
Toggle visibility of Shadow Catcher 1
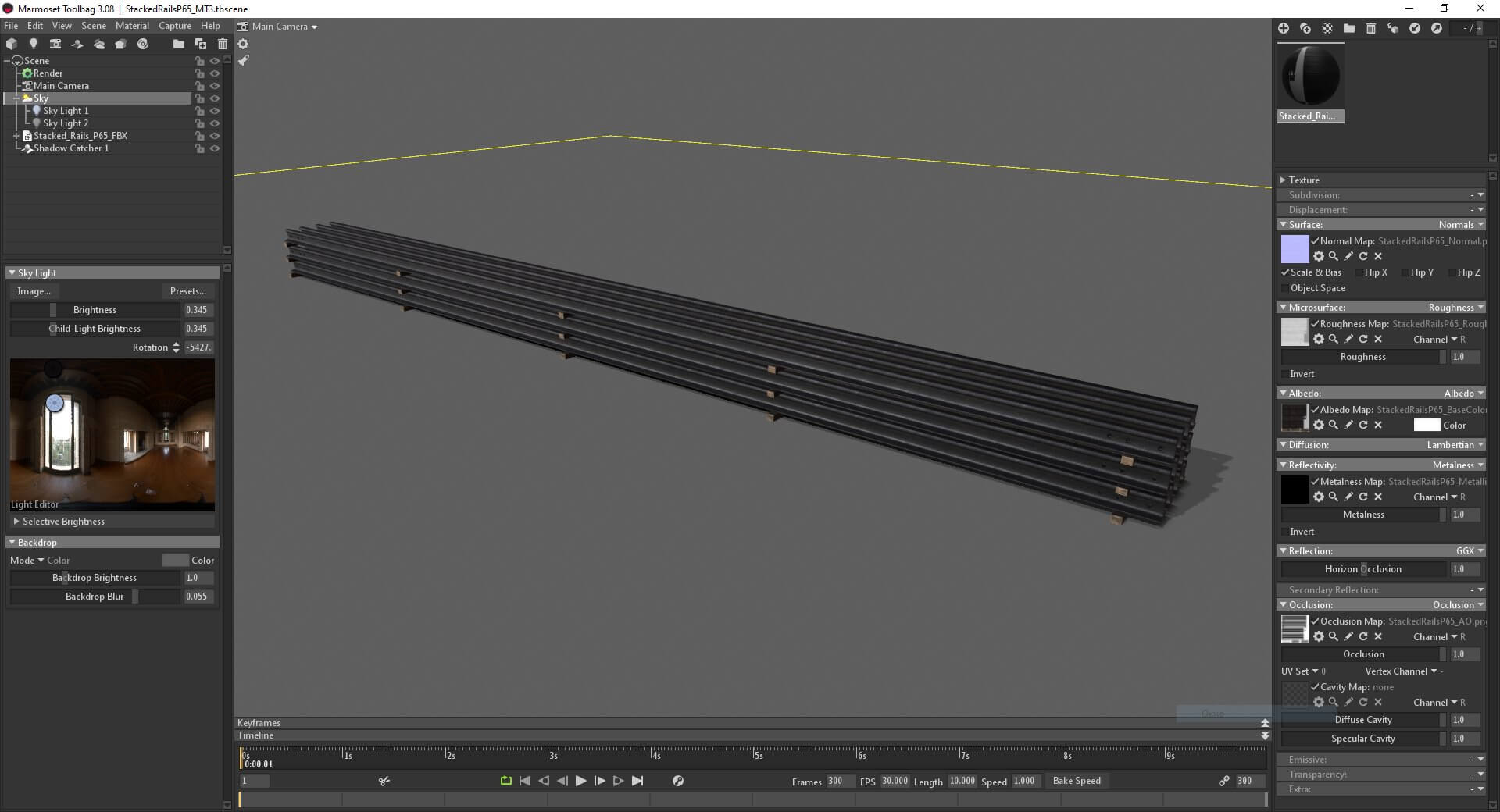(x=215, y=148)
